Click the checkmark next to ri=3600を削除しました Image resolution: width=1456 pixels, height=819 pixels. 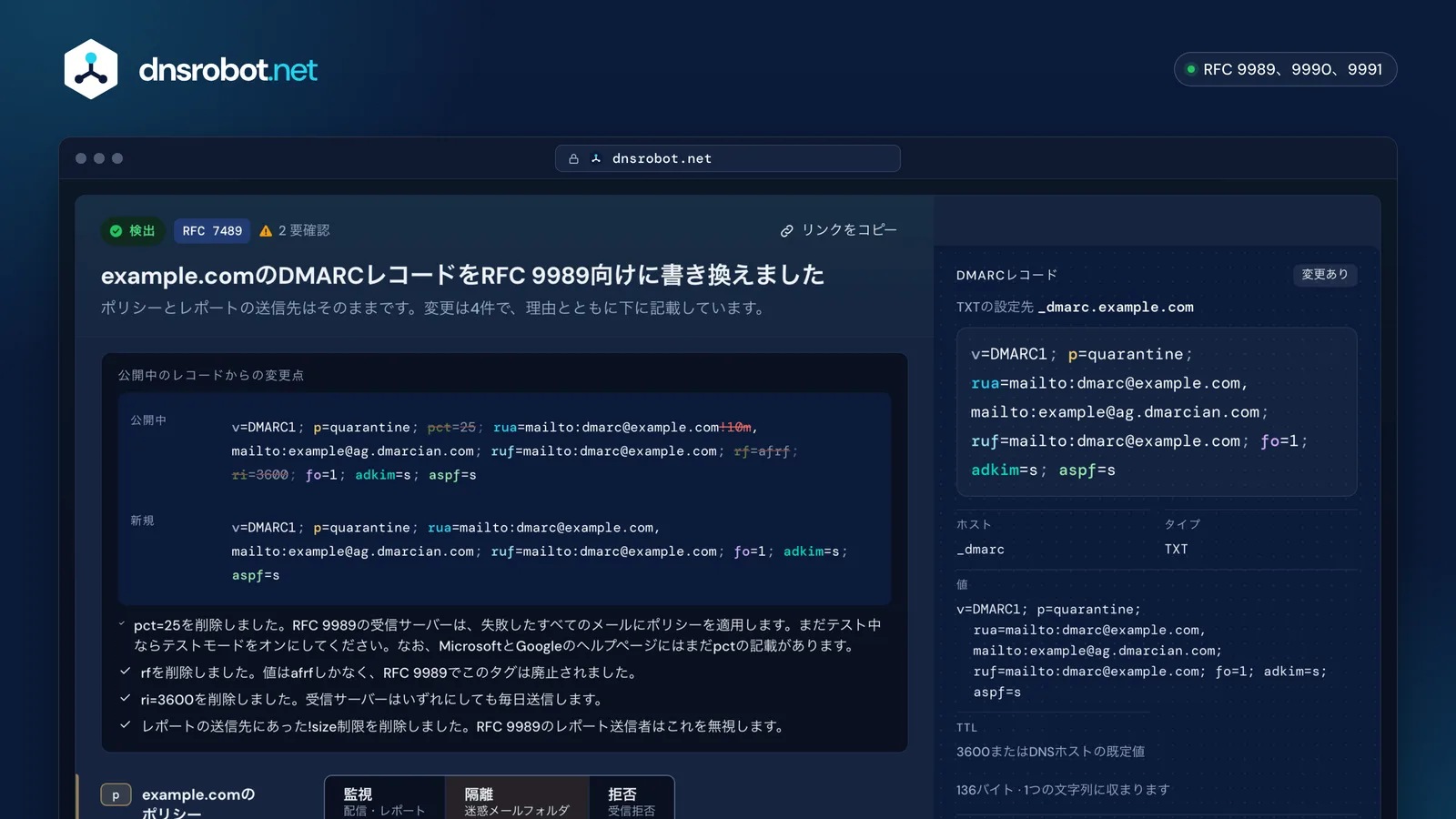click(126, 699)
